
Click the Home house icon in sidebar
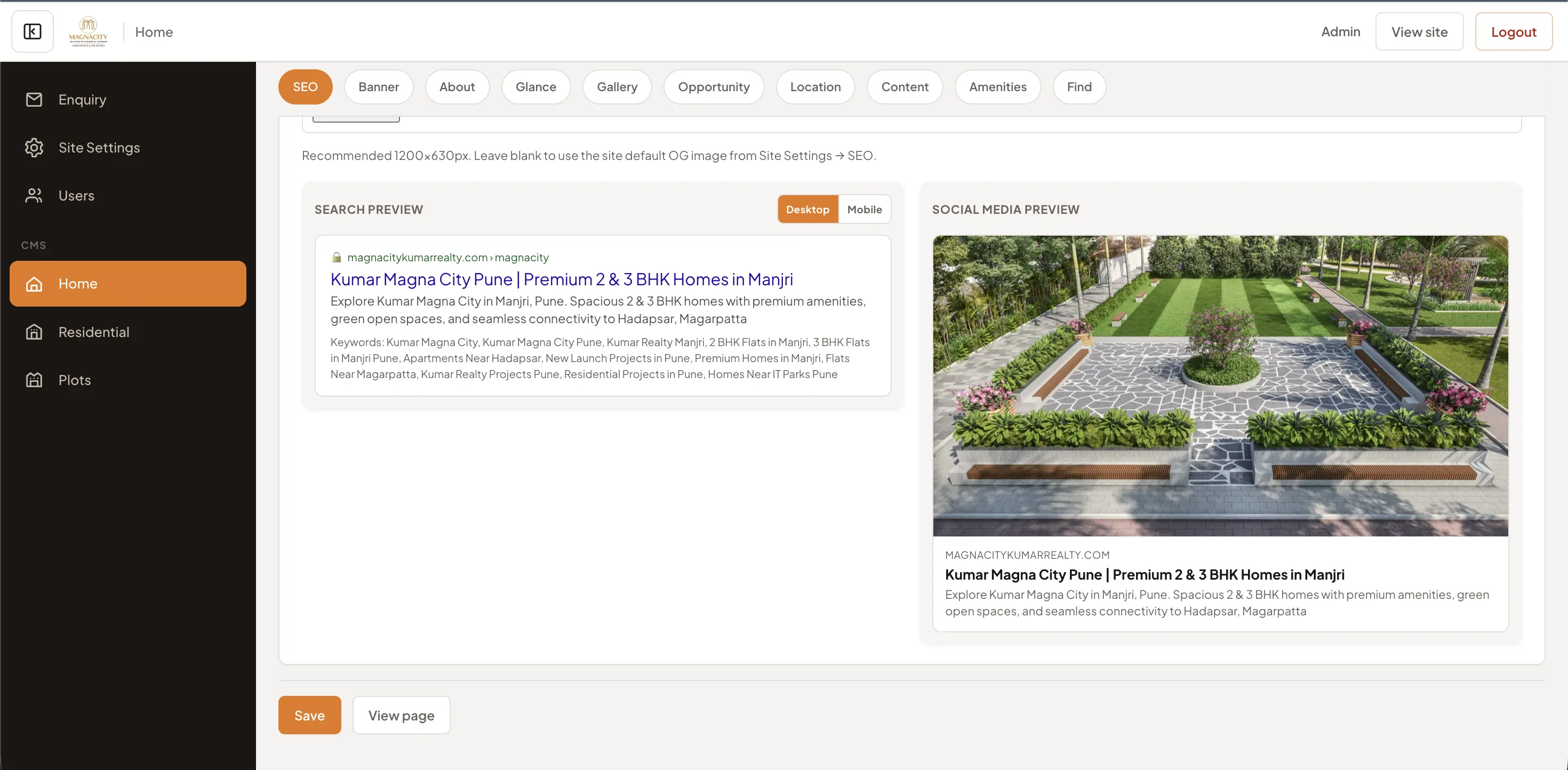[x=34, y=284]
